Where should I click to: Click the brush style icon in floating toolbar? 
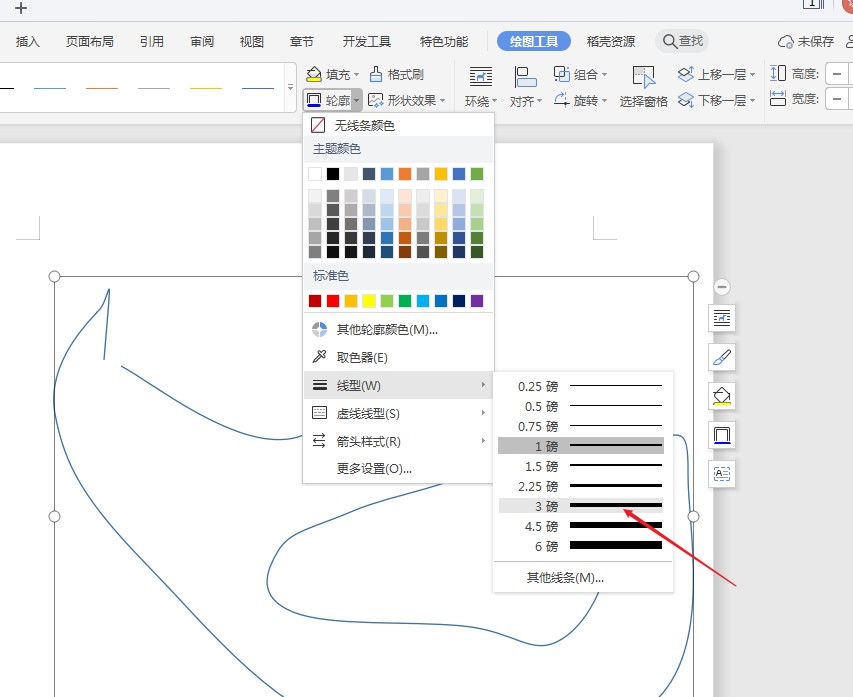[722, 357]
